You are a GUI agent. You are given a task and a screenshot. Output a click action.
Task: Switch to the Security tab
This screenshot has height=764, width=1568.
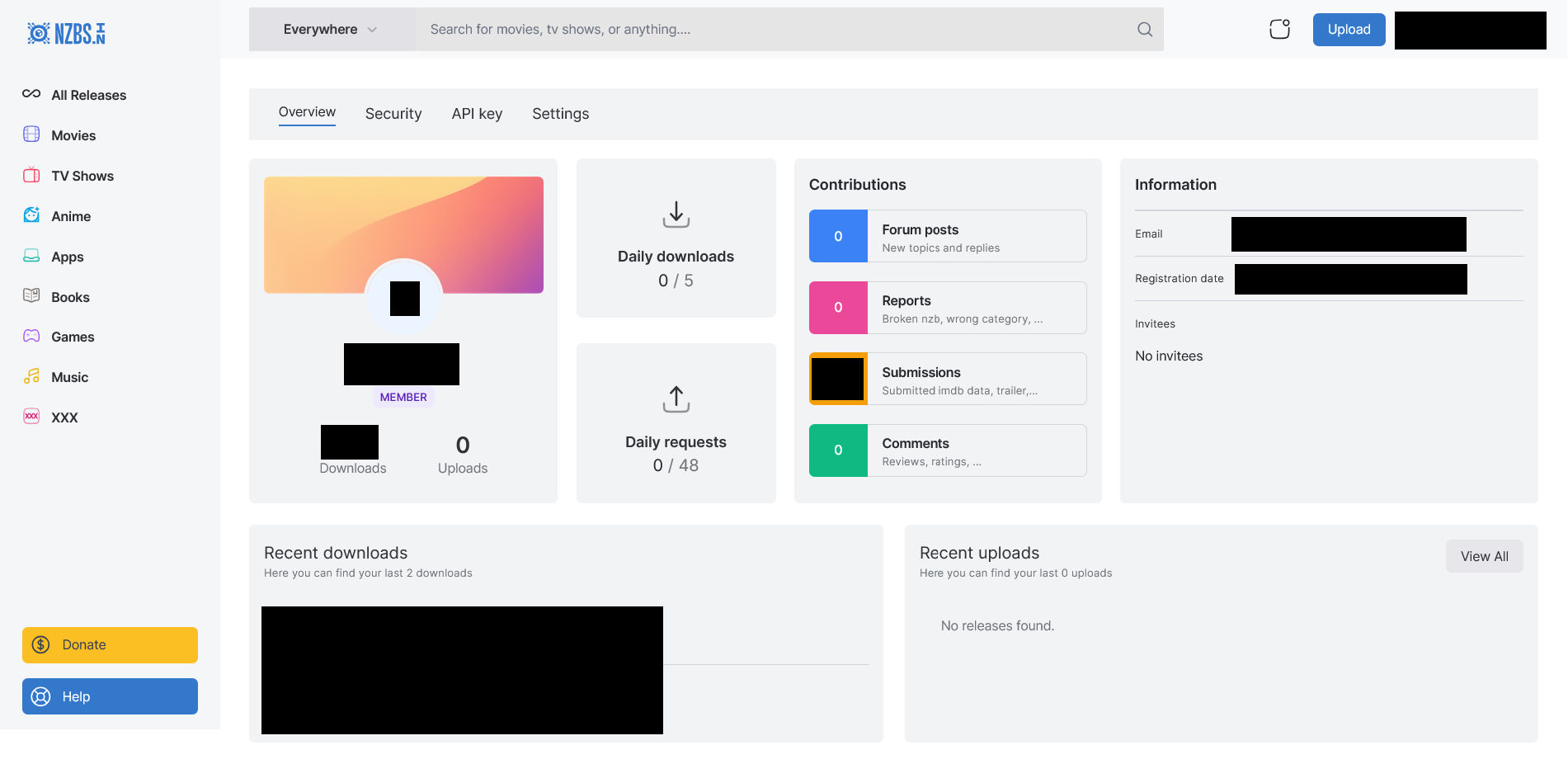click(x=393, y=114)
